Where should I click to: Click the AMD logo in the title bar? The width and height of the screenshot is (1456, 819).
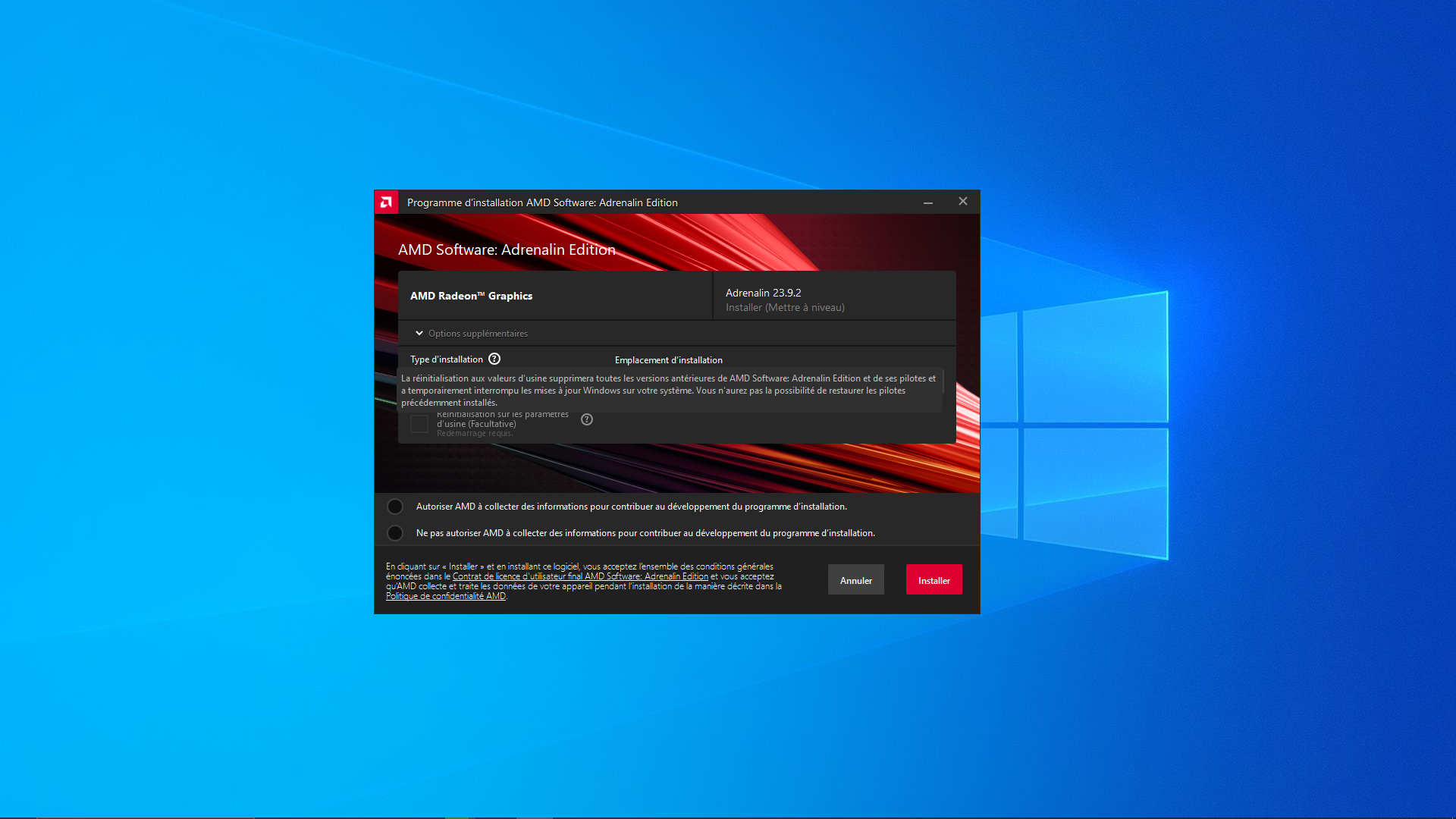click(386, 202)
